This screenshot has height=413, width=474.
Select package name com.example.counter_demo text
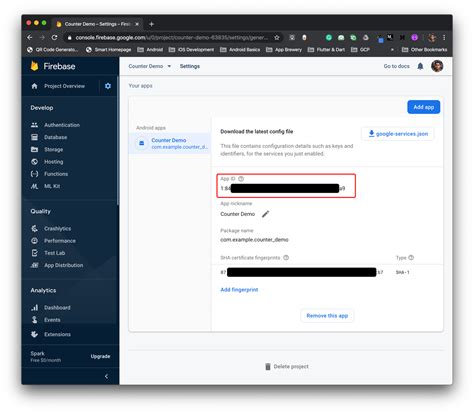pyautogui.click(x=254, y=240)
